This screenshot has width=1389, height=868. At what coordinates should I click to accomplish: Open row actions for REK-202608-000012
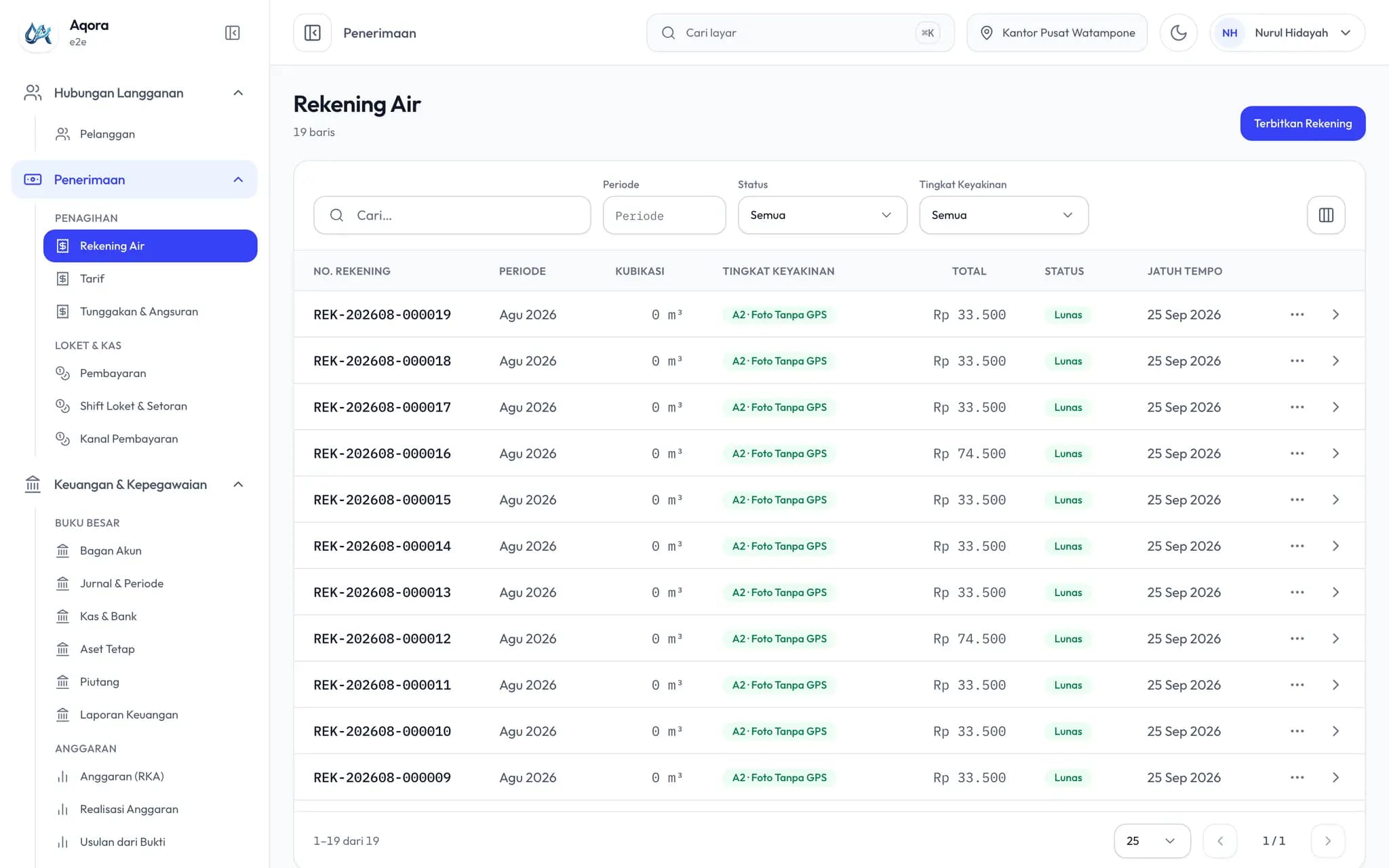point(1297,639)
